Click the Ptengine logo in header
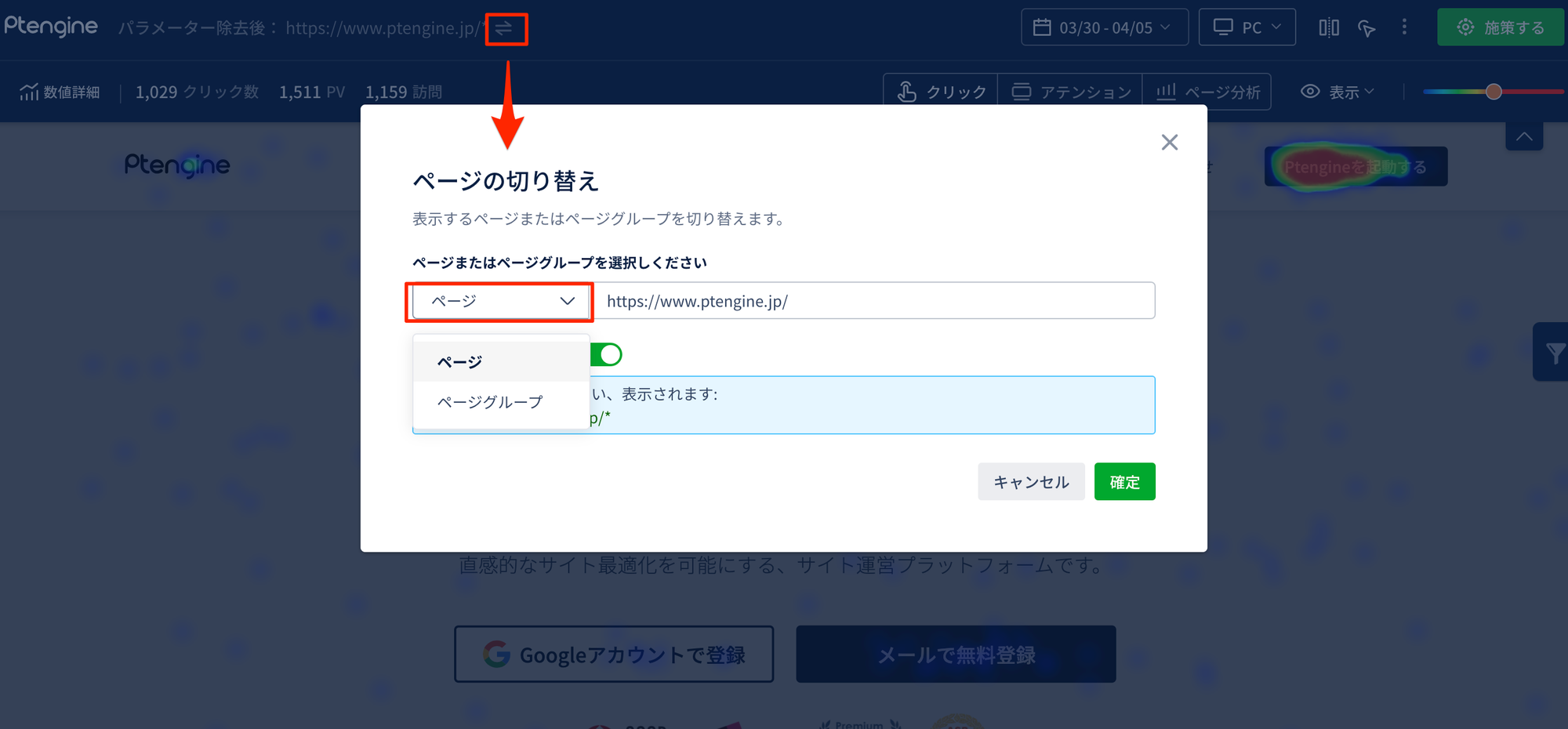1568x729 pixels. 51,27
